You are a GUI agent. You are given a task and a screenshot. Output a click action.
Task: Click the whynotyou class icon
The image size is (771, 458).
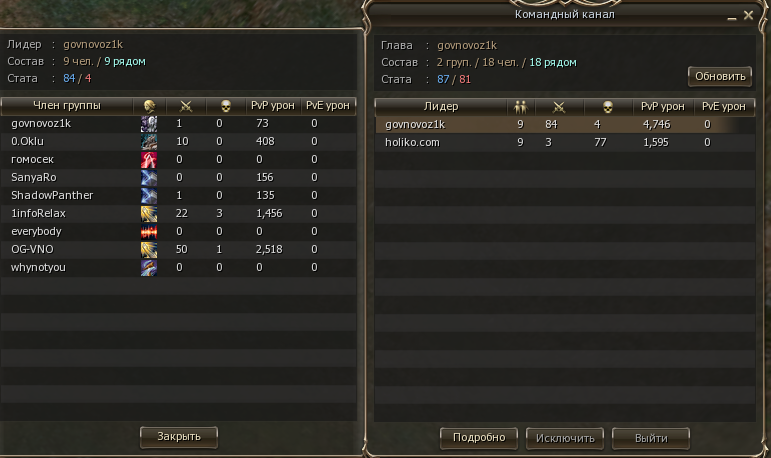149,268
